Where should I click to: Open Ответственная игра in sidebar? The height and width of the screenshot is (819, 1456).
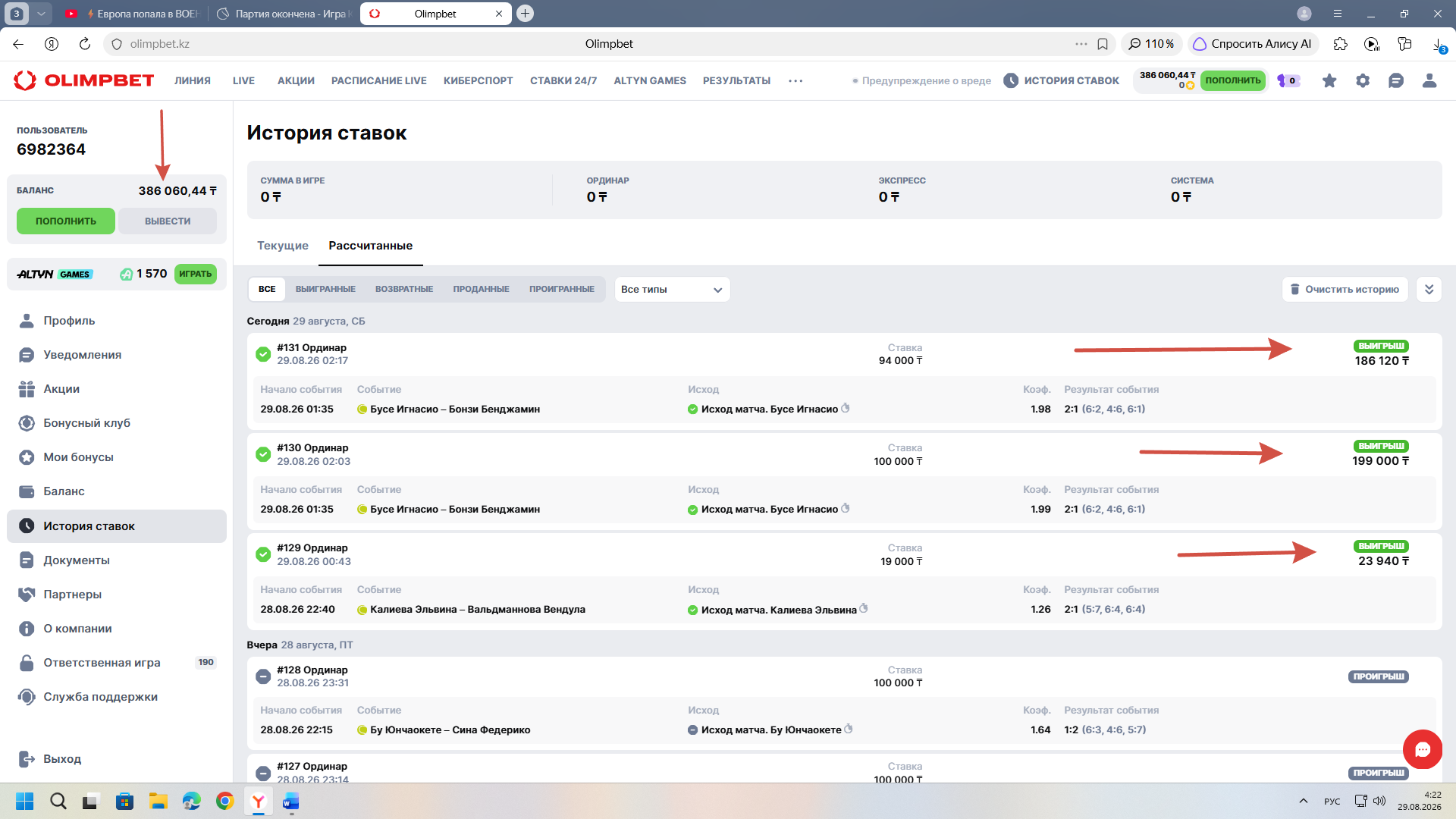coord(117,663)
